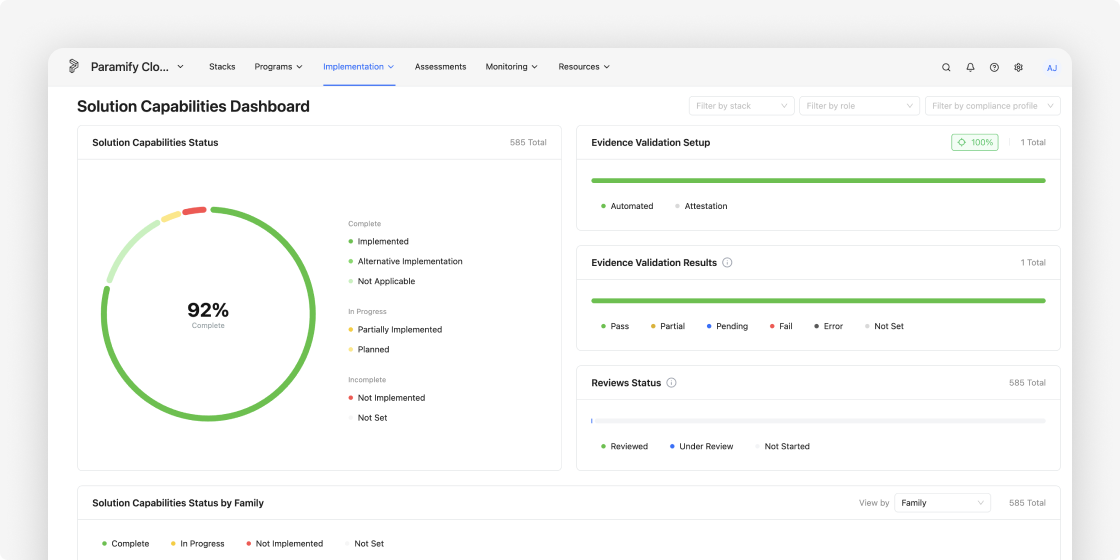The height and width of the screenshot is (560, 1120).
Task: Click In Progress legend in Status by Family
Action: point(198,544)
